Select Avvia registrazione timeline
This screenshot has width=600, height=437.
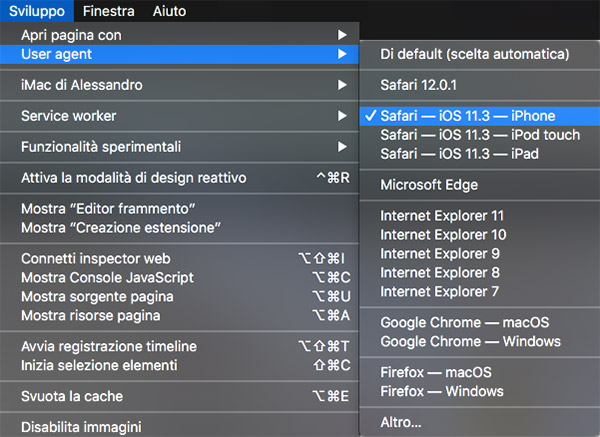point(179,347)
